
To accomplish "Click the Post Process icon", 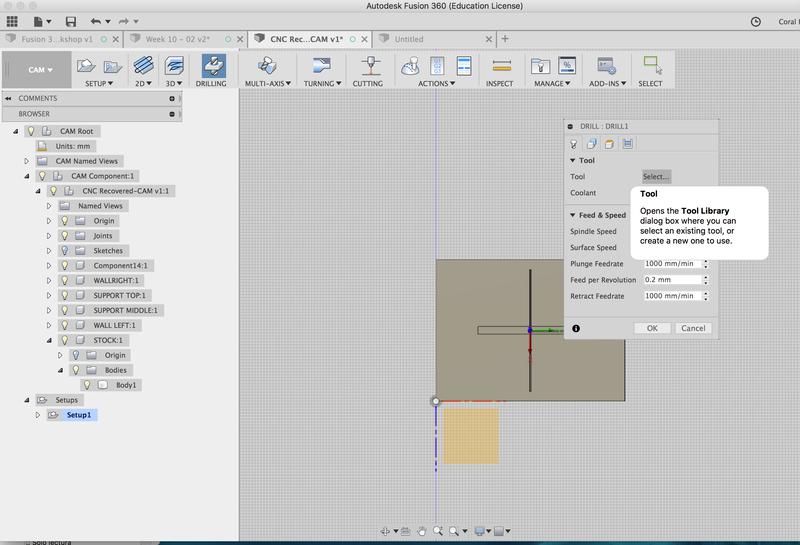I will click(x=437, y=66).
